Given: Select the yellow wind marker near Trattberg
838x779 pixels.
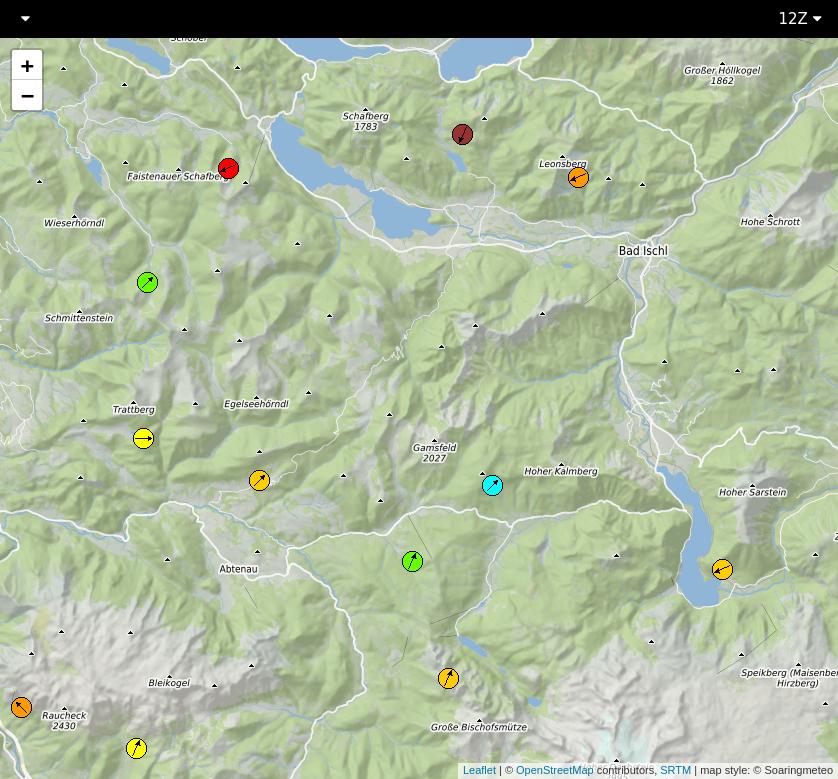Looking at the screenshot, I should [143, 437].
